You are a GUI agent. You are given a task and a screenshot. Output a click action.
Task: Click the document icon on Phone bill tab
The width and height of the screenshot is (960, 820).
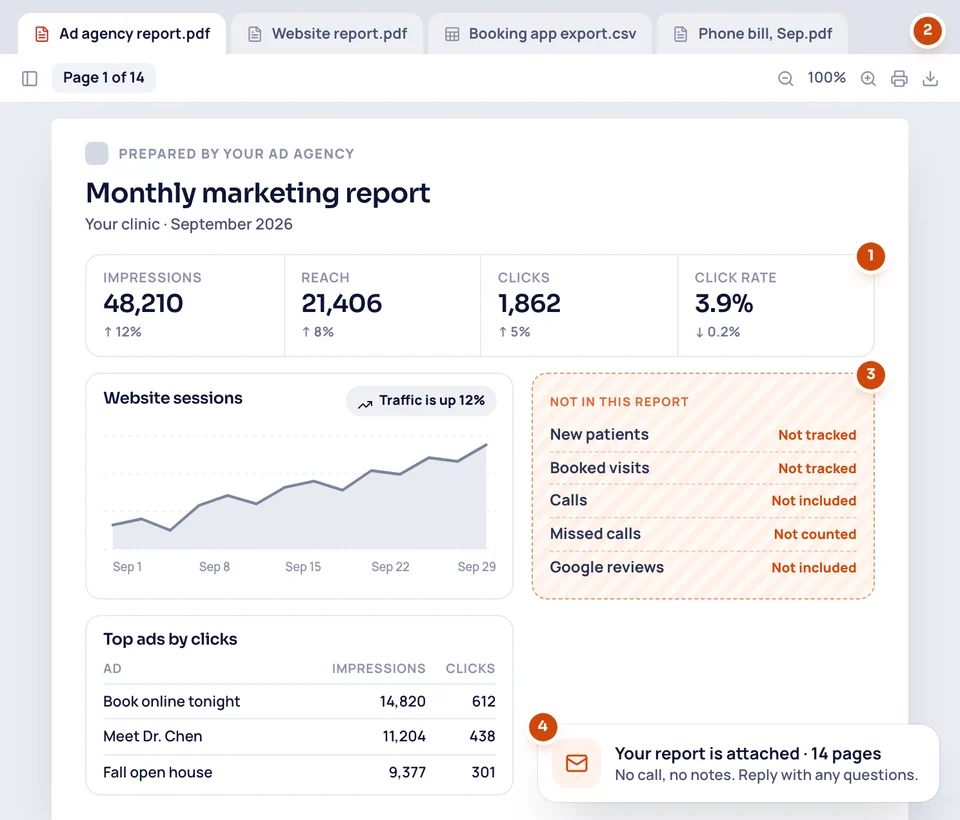point(680,34)
